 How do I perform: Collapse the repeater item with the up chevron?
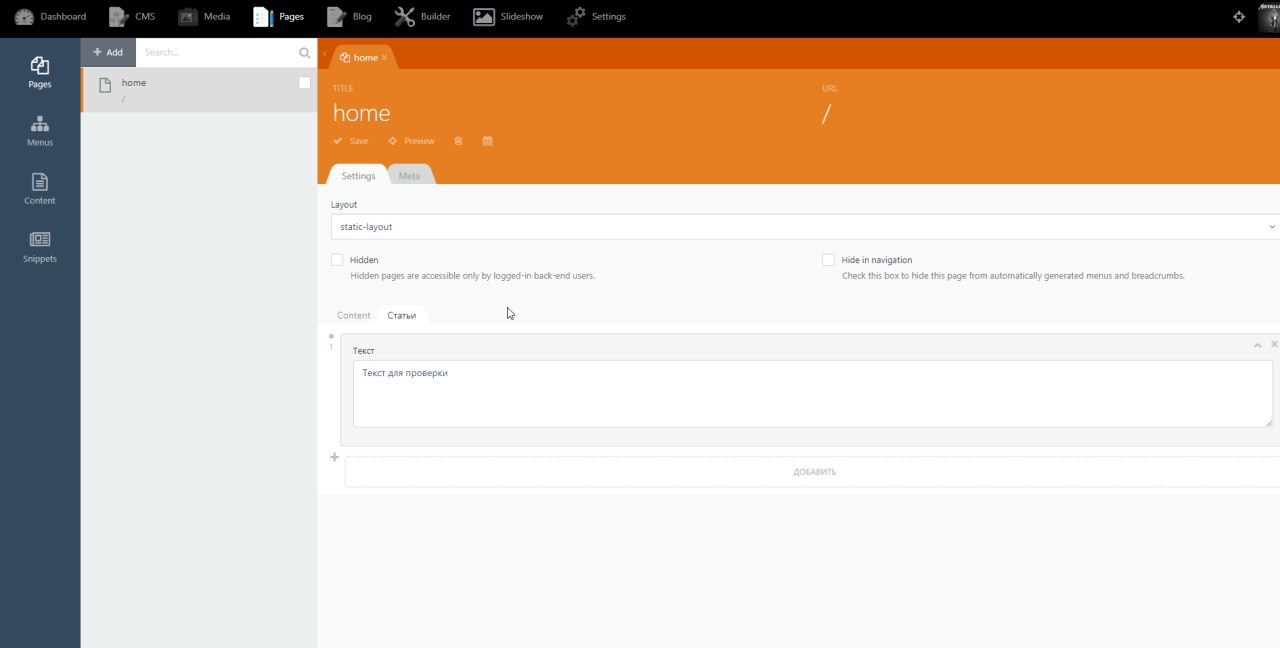[x=1257, y=345]
